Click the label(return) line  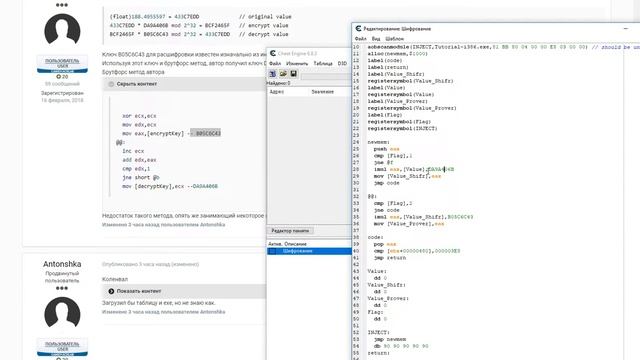point(388,67)
